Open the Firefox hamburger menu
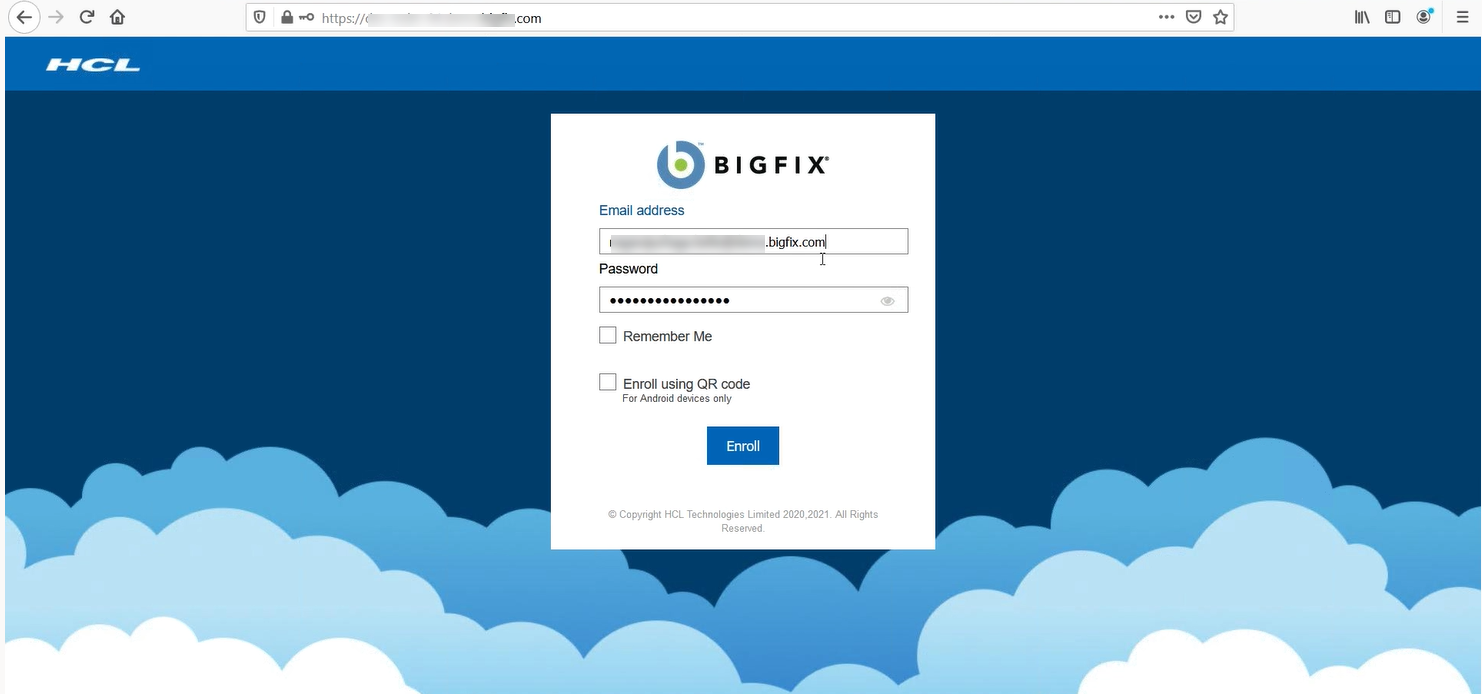Screen dimensions: 1482x694 (1462, 17)
